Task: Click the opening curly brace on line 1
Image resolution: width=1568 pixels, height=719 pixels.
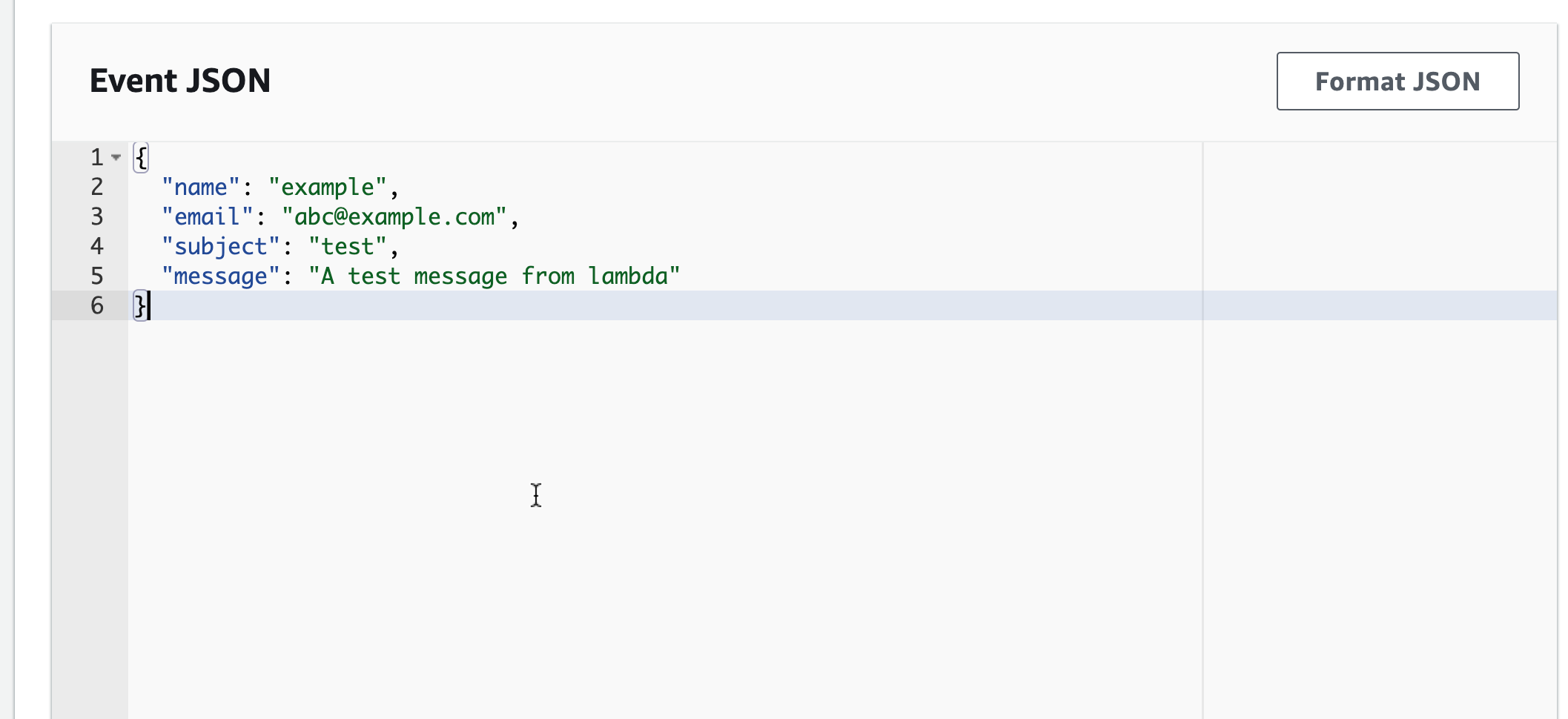Action: point(141,157)
